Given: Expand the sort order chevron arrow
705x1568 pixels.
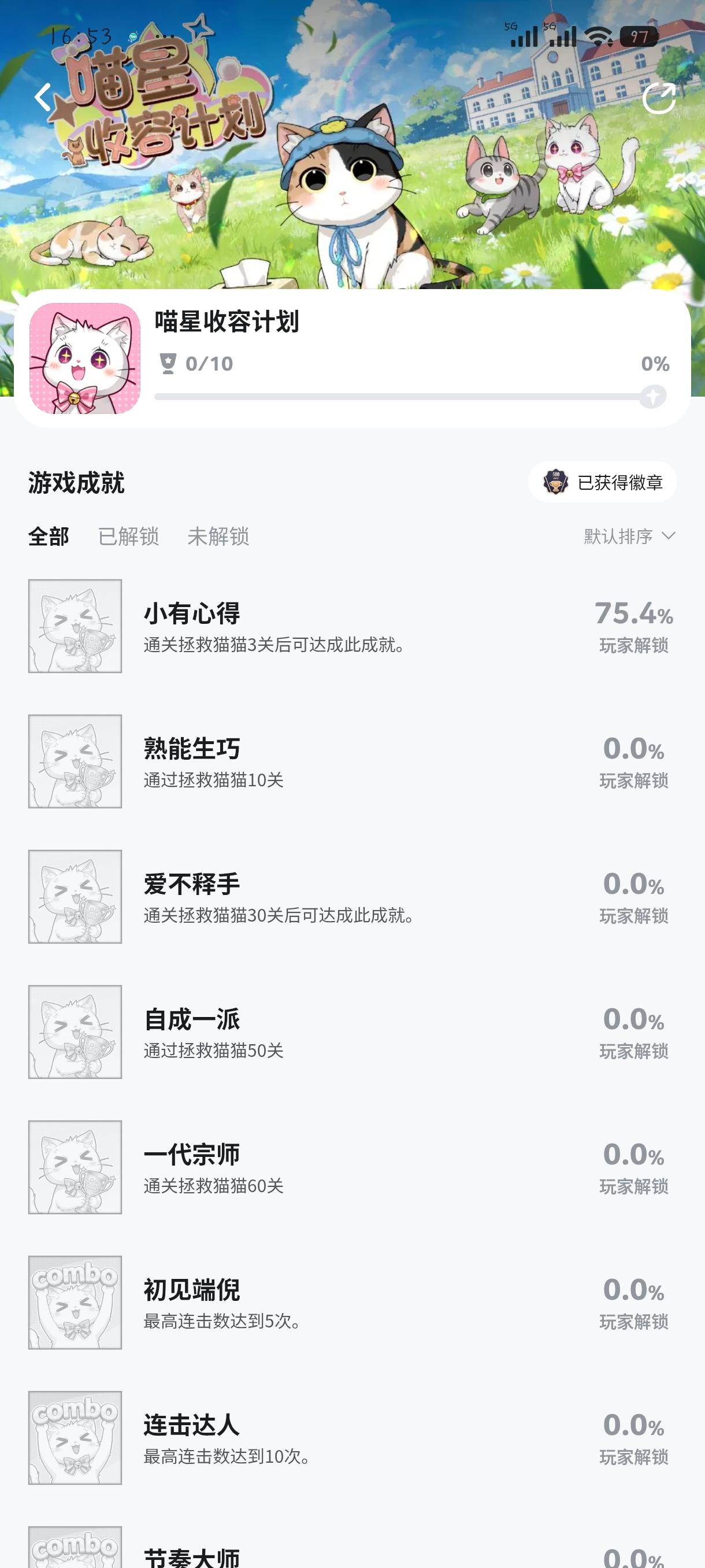Looking at the screenshot, I should click(669, 535).
